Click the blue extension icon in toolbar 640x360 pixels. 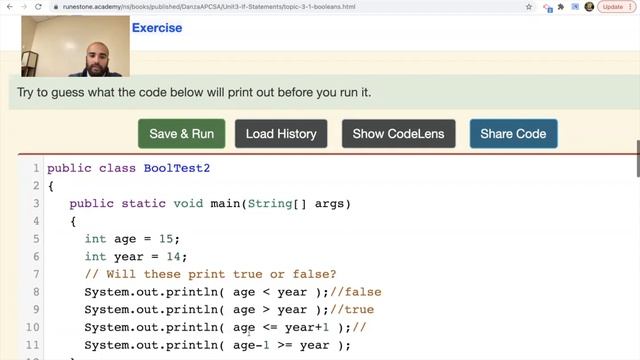tap(575, 7)
